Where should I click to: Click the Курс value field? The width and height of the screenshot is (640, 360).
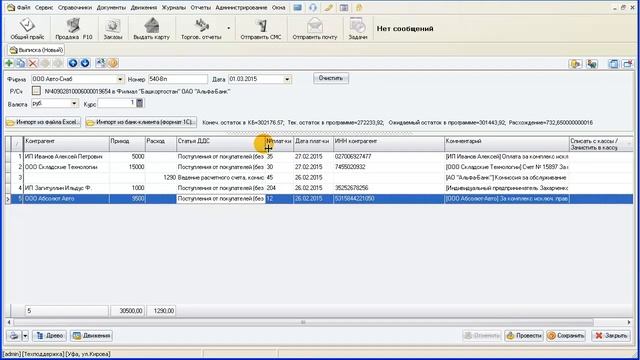(116, 103)
